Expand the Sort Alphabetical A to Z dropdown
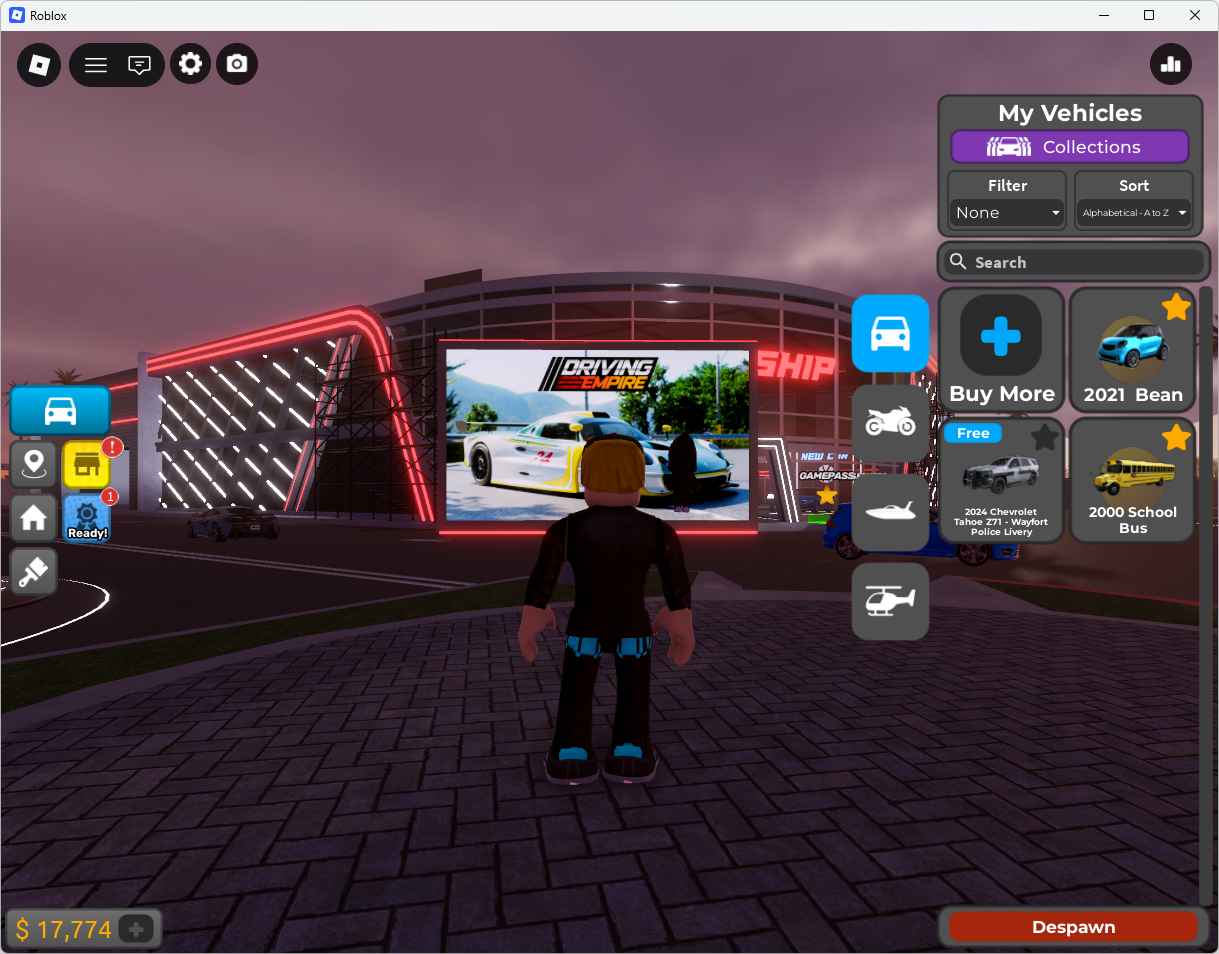The width and height of the screenshot is (1219, 954). (1134, 213)
